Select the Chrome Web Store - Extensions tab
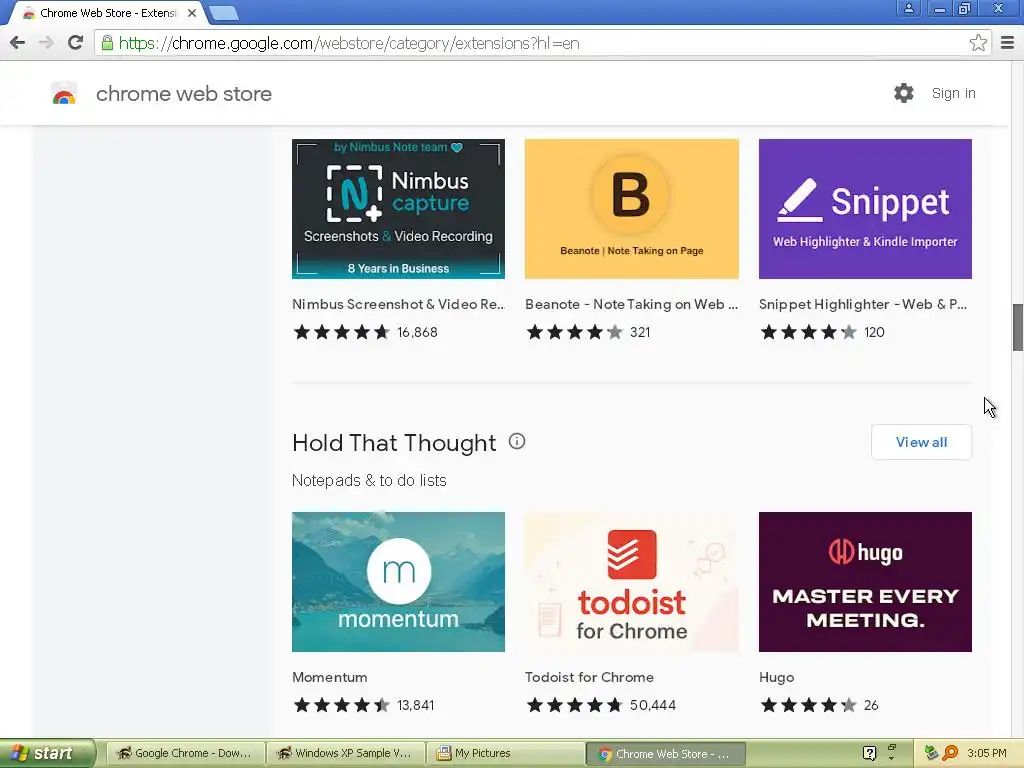1024x768 pixels. click(108, 13)
